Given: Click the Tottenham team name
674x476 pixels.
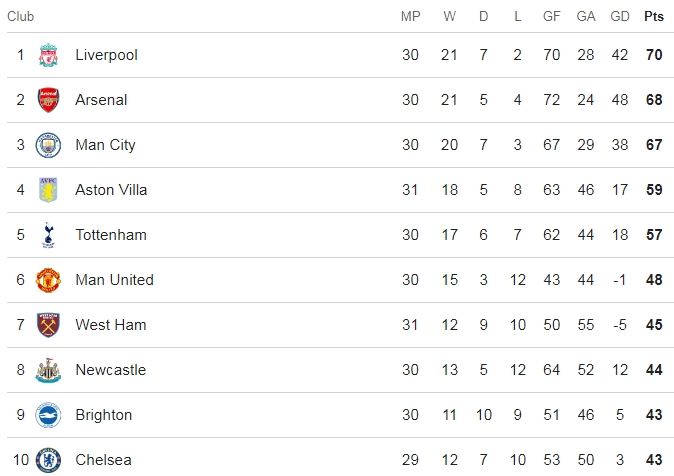Looking at the screenshot, I should [x=111, y=235].
